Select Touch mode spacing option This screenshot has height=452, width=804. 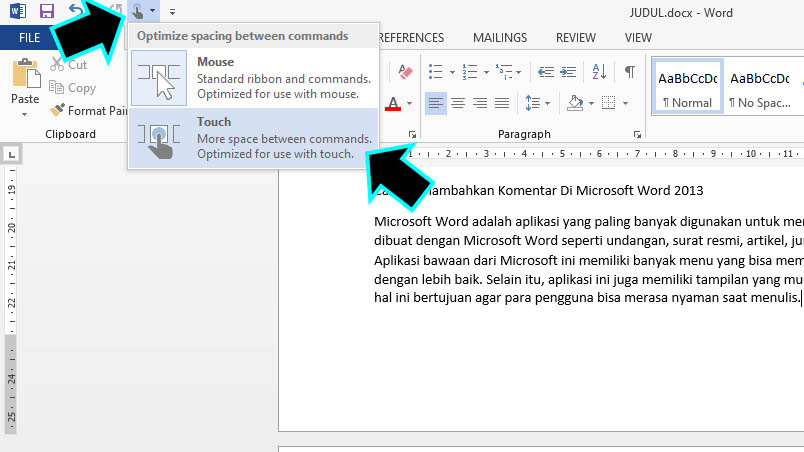[253, 138]
